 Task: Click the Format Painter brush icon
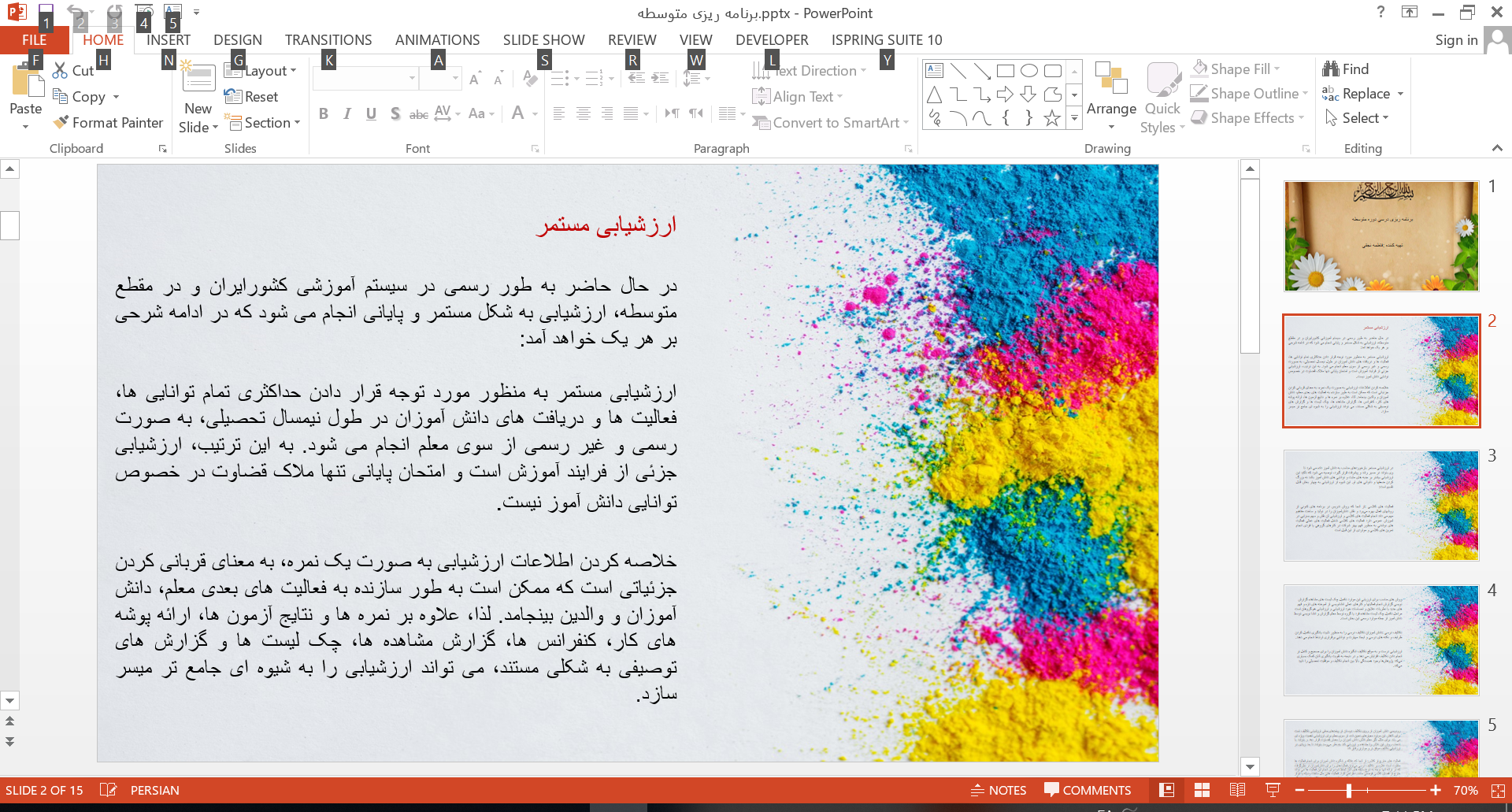[61, 123]
